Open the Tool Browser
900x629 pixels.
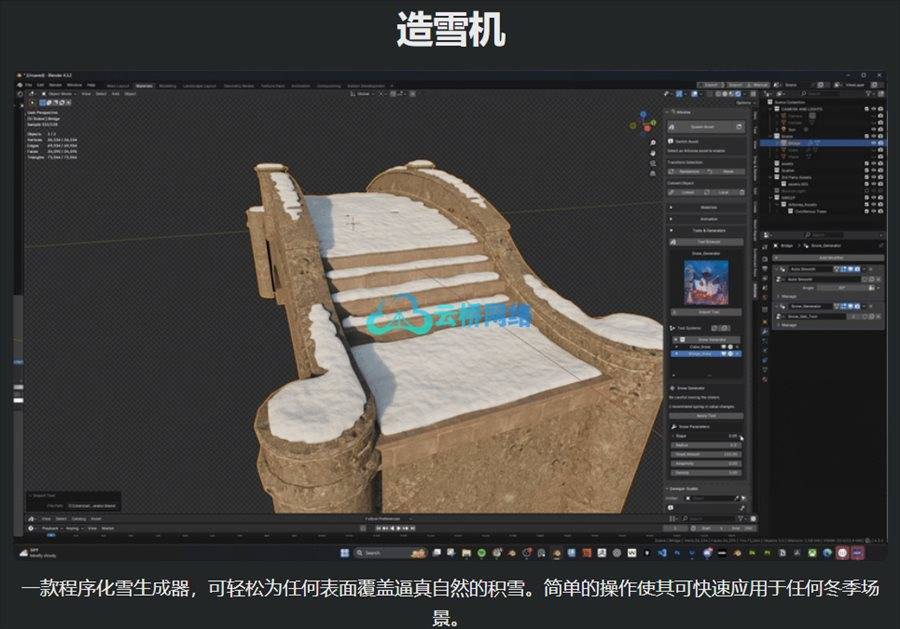[x=707, y=242]
